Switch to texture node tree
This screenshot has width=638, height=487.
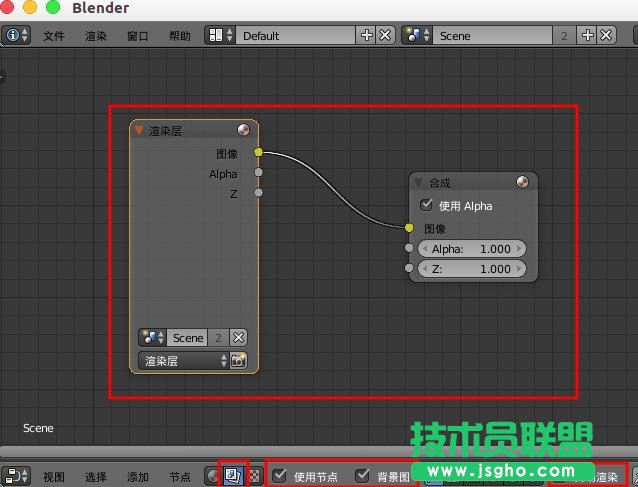click(254, 476)
